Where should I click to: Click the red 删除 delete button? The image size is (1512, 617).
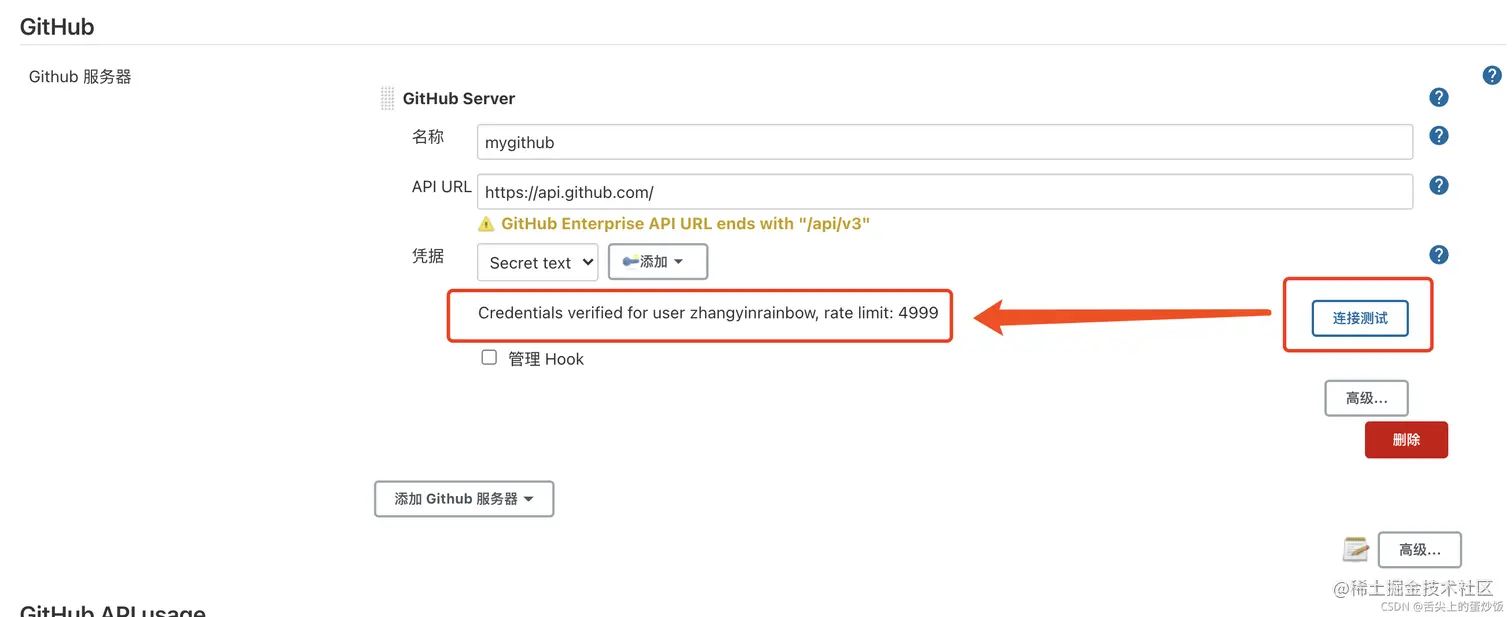click(1406, 440)
